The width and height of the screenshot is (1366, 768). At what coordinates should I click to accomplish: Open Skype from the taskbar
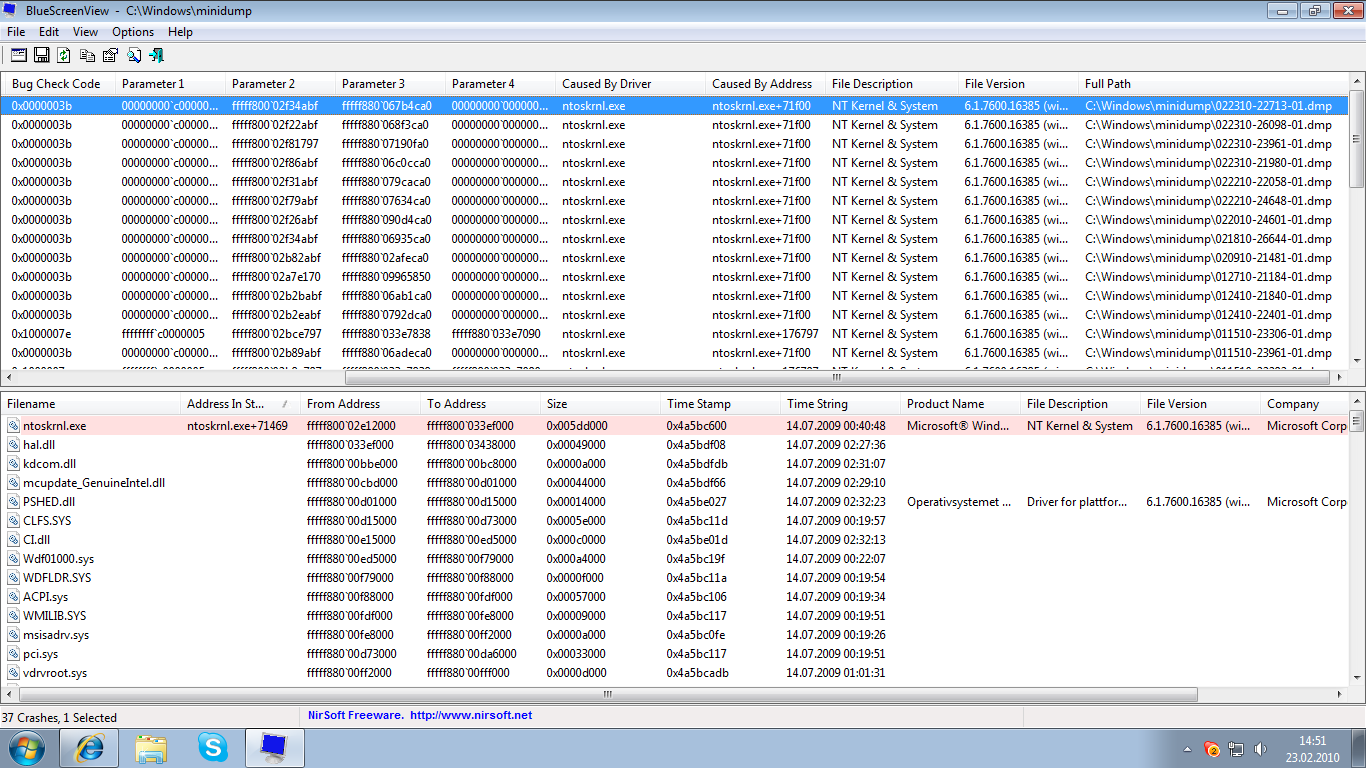pyautogui.click(x=213, y=748)
